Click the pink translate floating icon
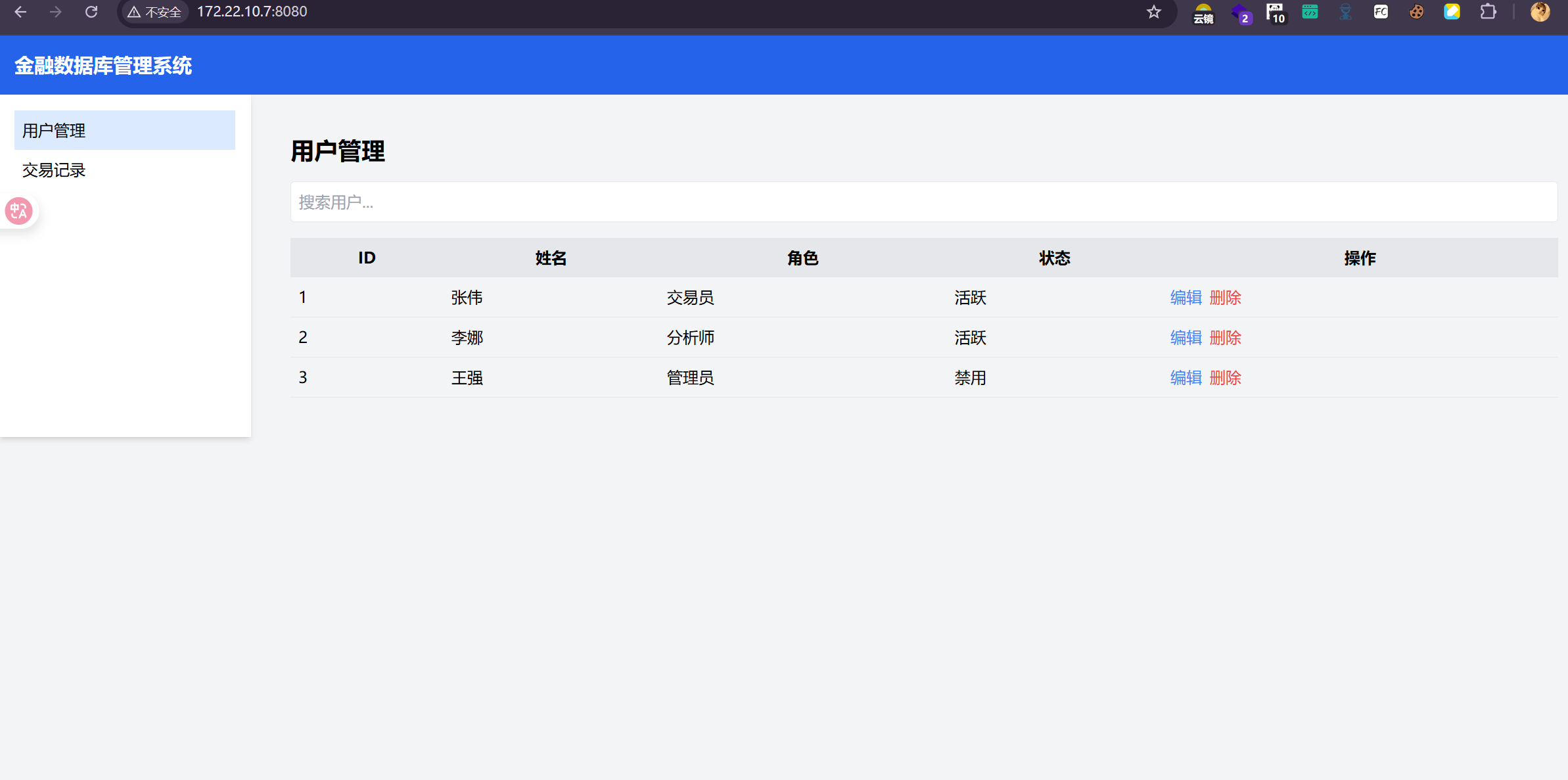Viewport: 1568px width, 780px height. pyautogui.click(x=18, y=211)
